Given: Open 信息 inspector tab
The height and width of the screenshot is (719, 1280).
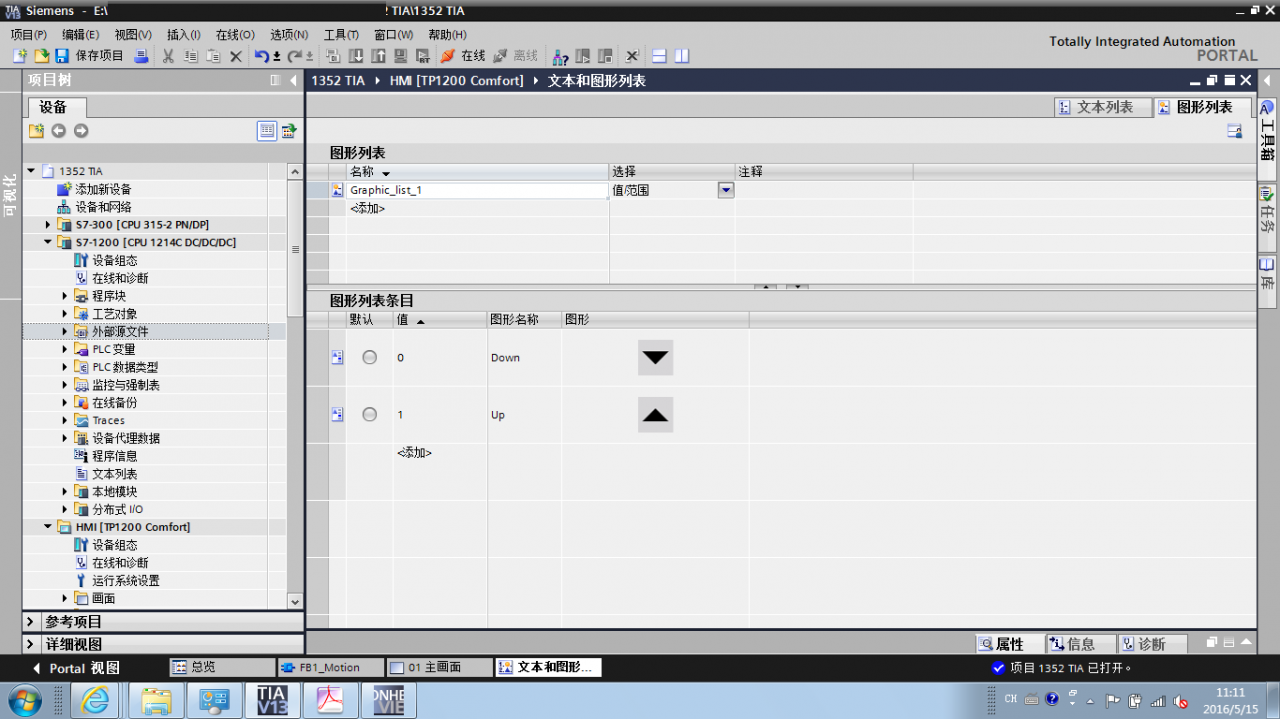Looking at the screenshot, I should (x=1081, y=644).
